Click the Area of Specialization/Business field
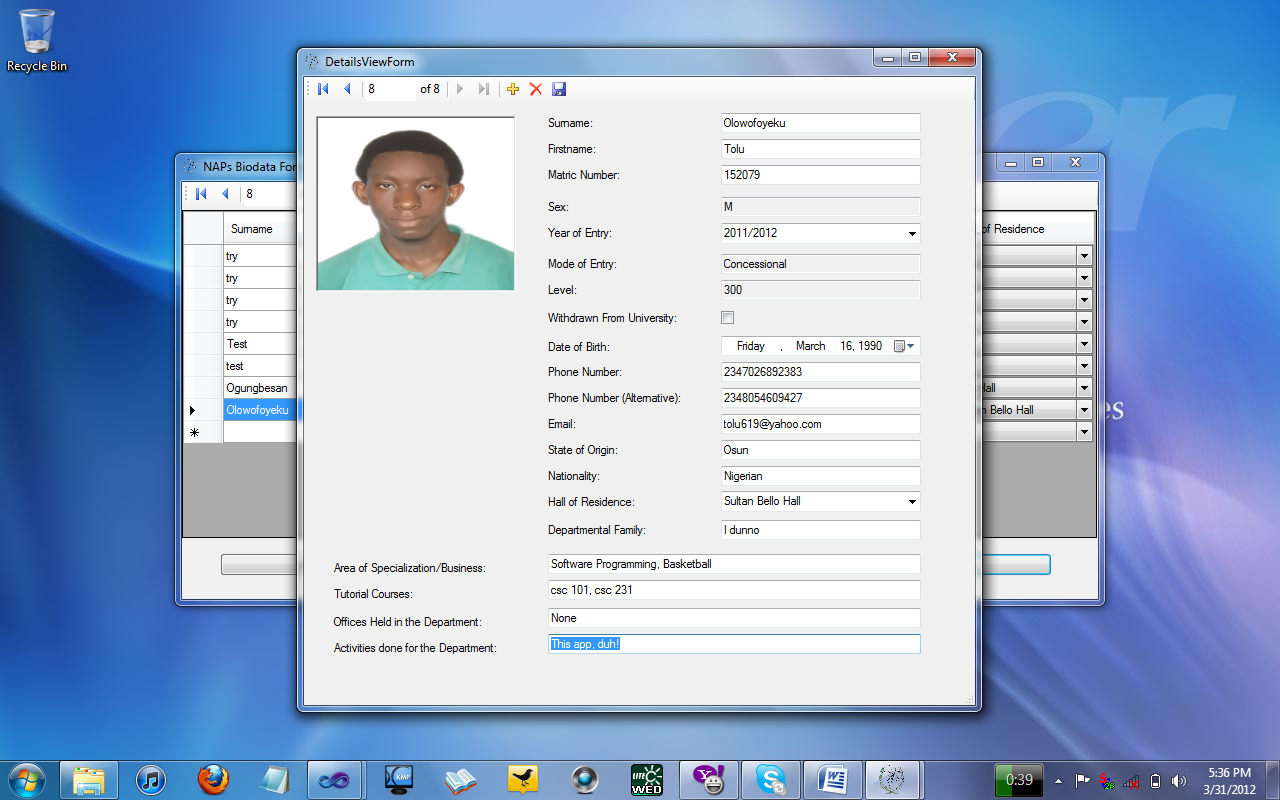The height and width of the screenshot is (800, 1280). click(x=734, y=564)
